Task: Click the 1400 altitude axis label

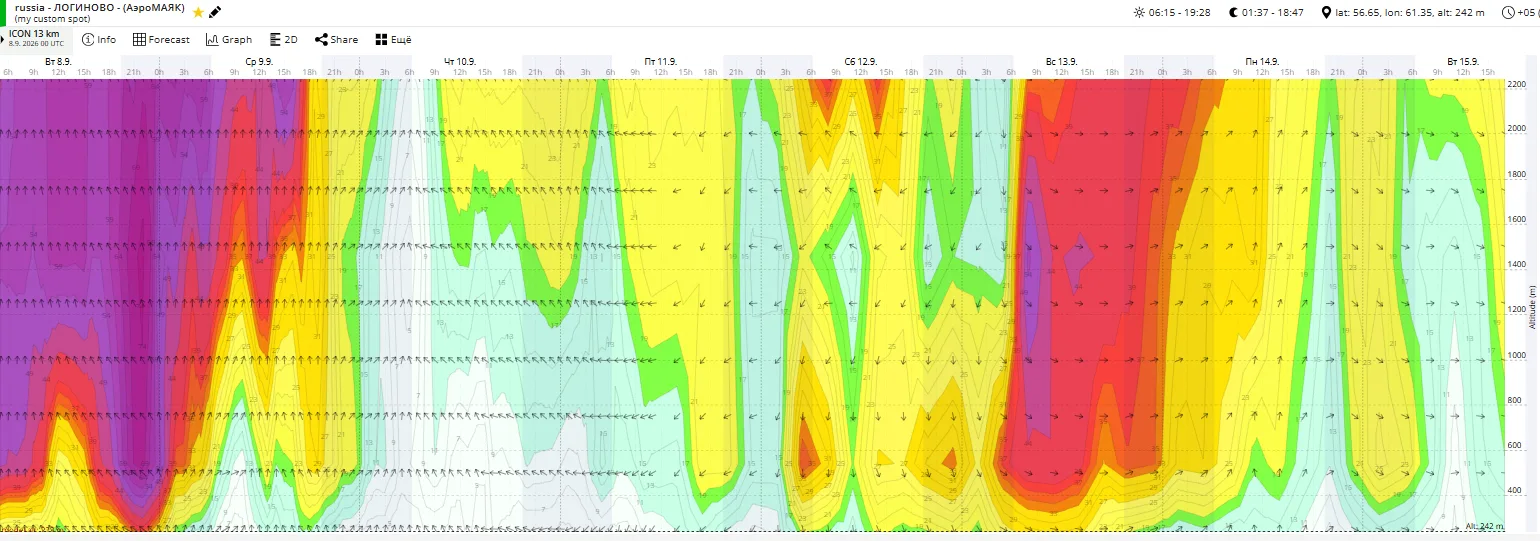Action: tap(1516, 265)
